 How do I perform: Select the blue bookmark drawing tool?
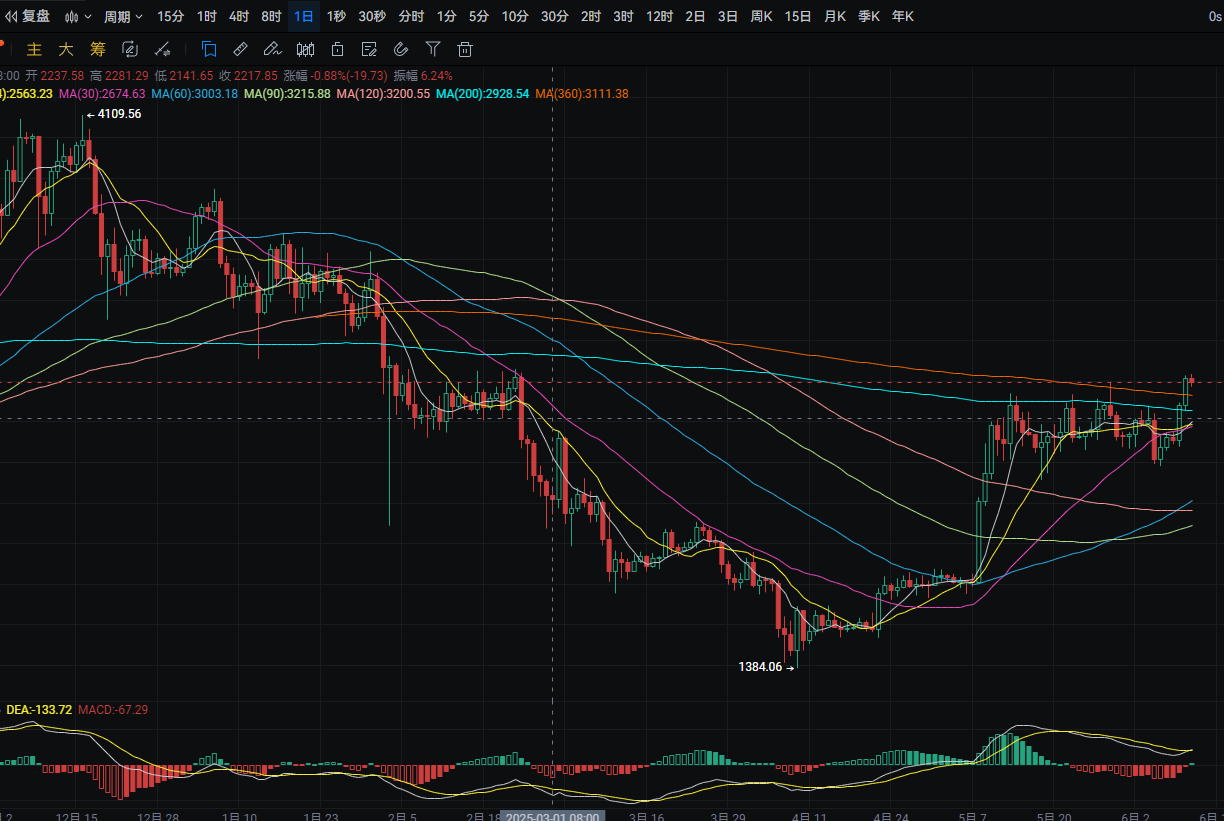pos(209,48)
